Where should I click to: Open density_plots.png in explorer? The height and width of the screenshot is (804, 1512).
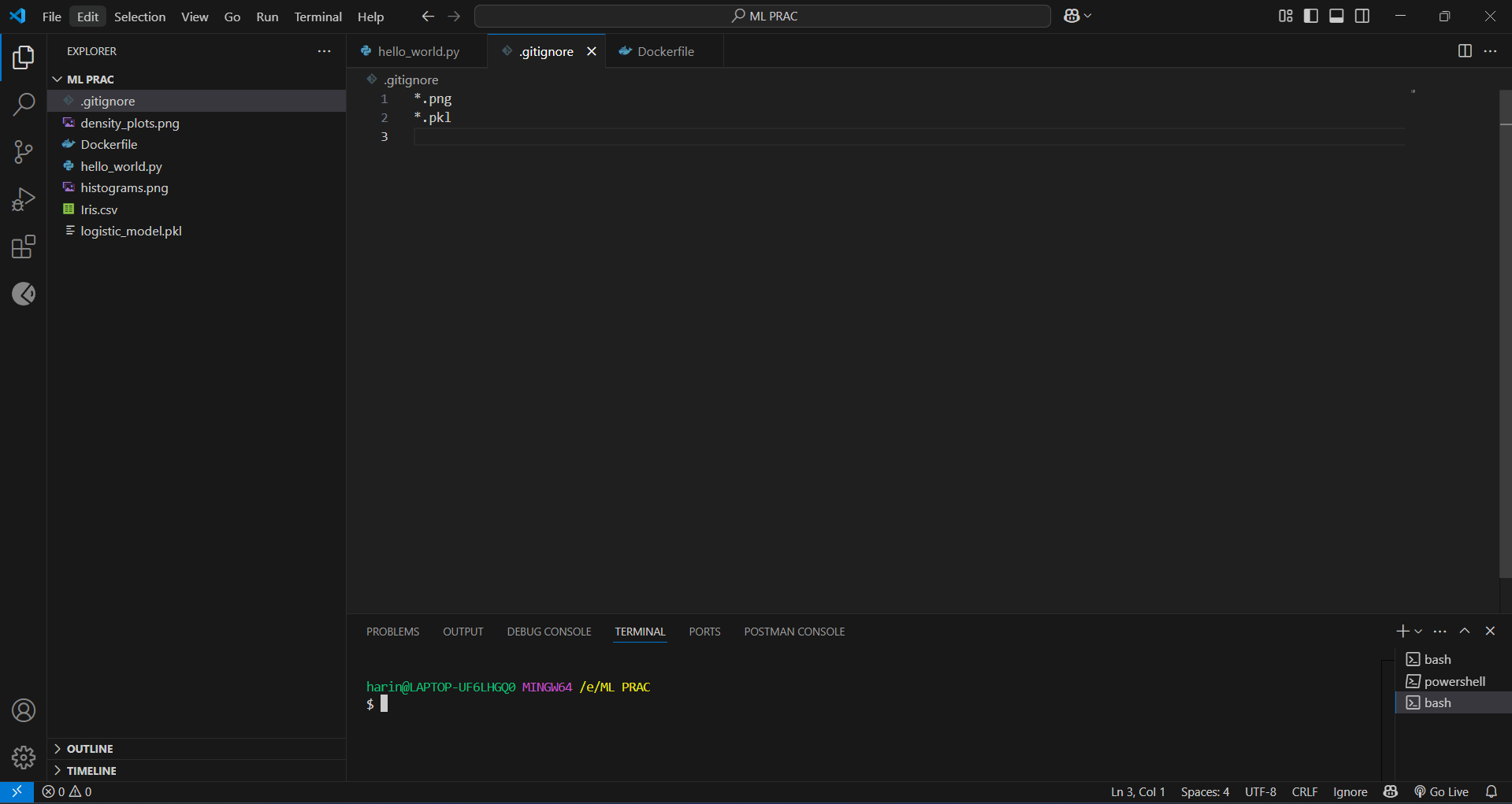coord(197,123)
